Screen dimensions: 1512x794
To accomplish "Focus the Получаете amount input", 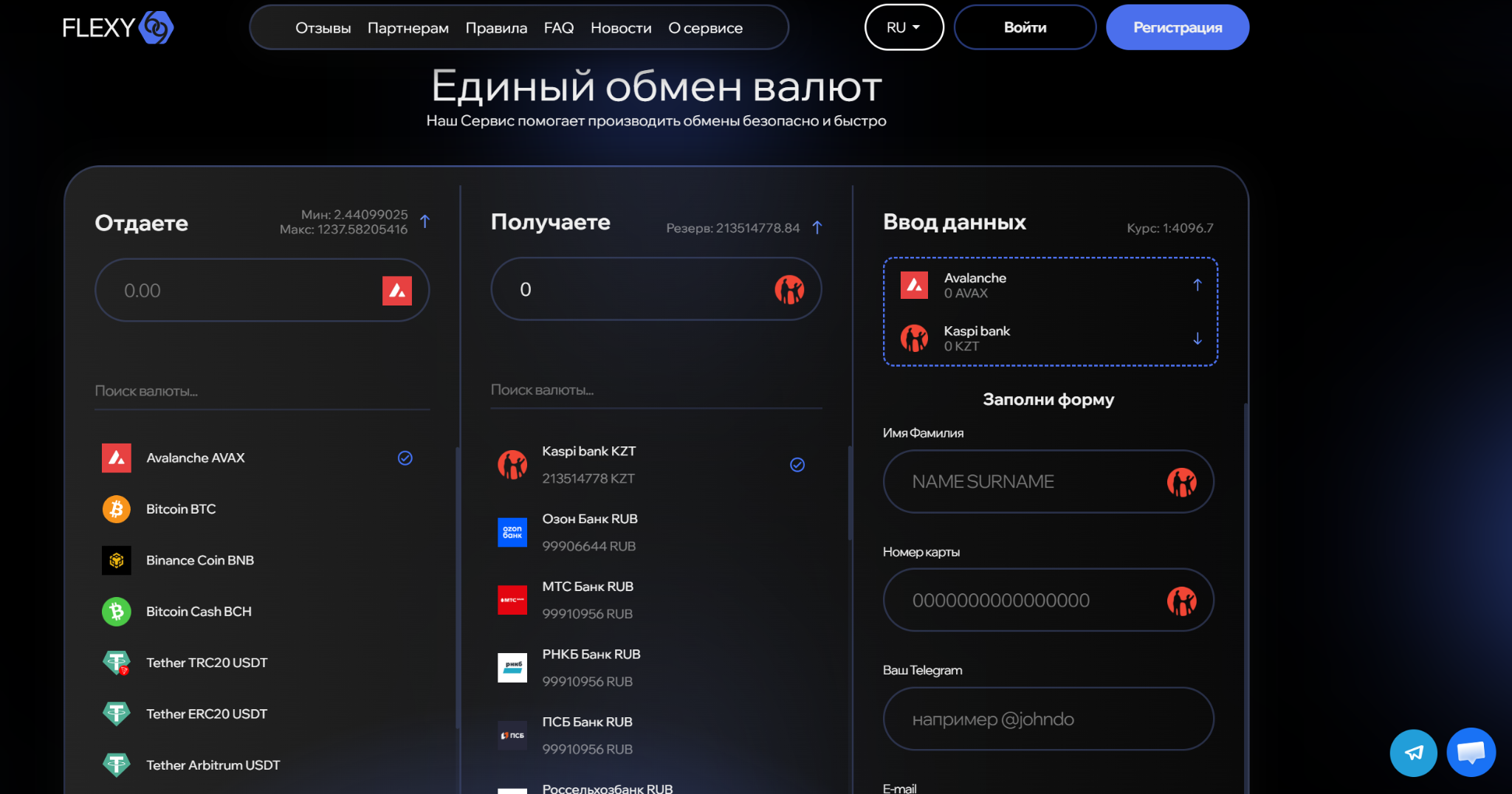I will coord(656,289).
